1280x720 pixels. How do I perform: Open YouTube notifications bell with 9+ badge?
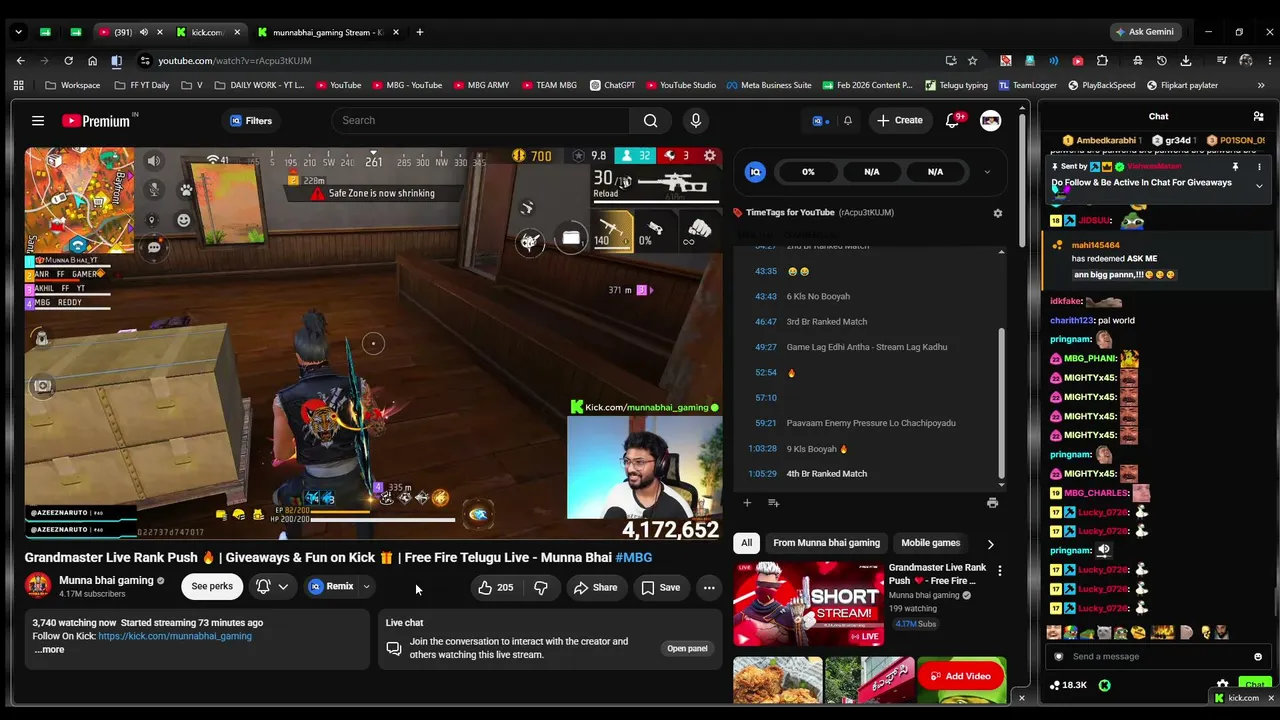coord(953,120)
